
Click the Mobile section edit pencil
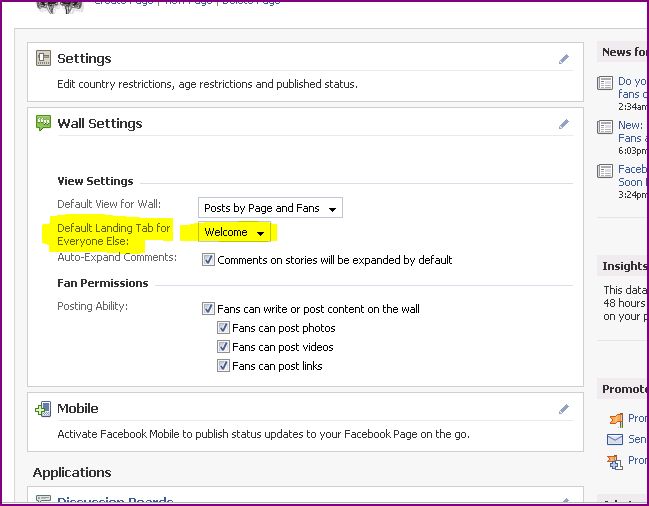coord(564,409)
